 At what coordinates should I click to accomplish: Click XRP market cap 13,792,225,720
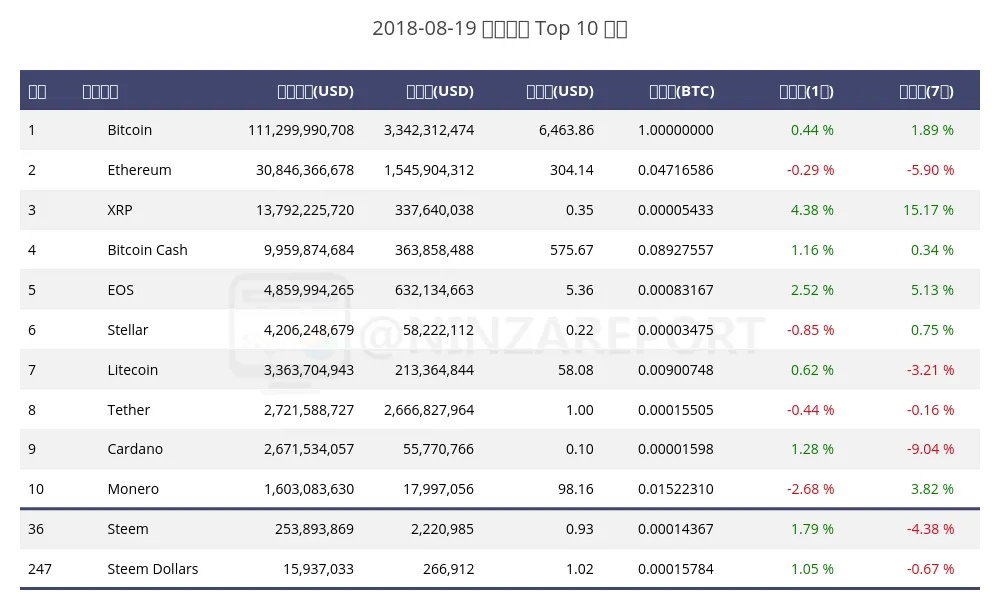(x=305, y=211)
